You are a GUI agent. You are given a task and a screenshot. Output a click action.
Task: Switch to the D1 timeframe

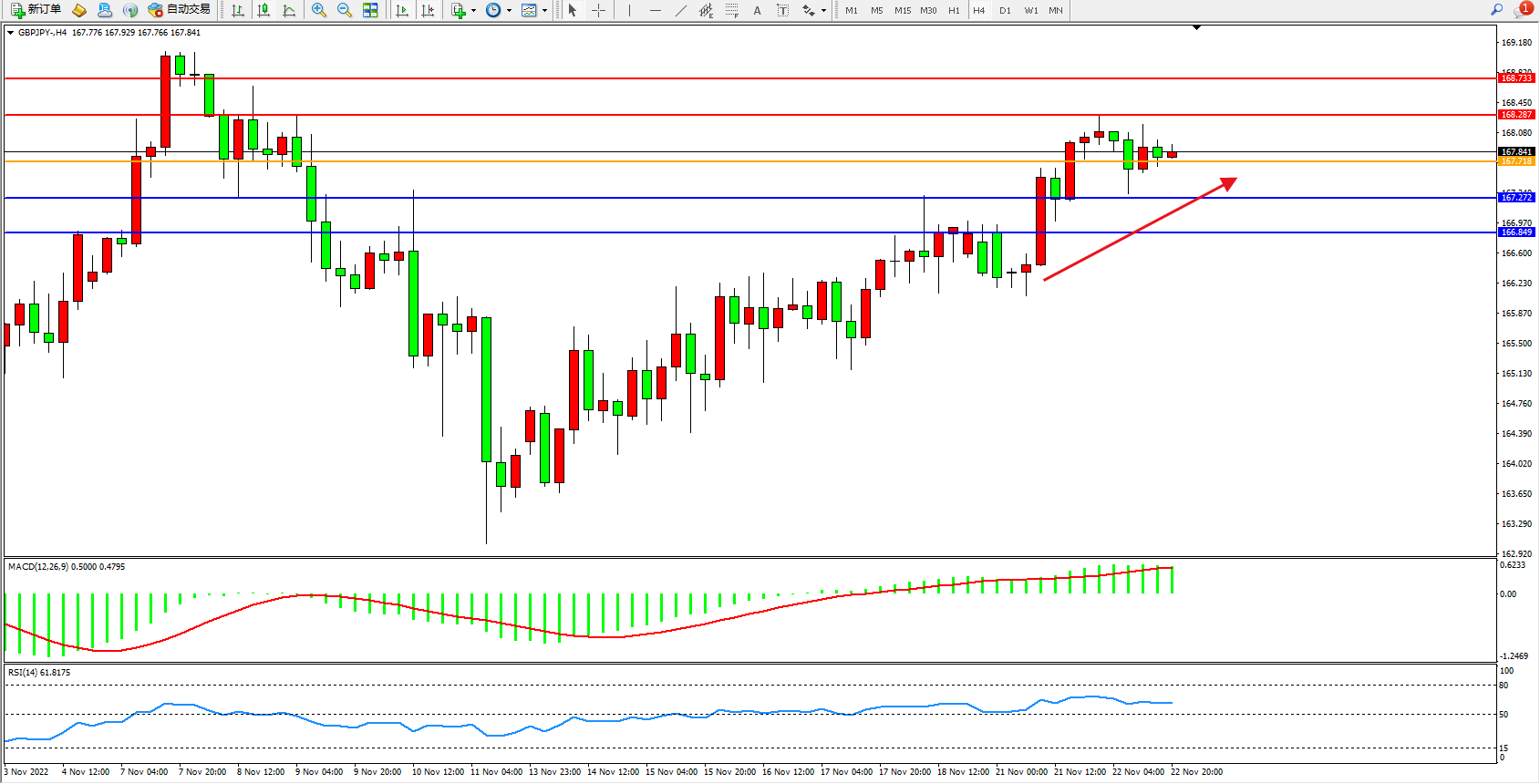pyautogui.click(x=1005, y=10)
